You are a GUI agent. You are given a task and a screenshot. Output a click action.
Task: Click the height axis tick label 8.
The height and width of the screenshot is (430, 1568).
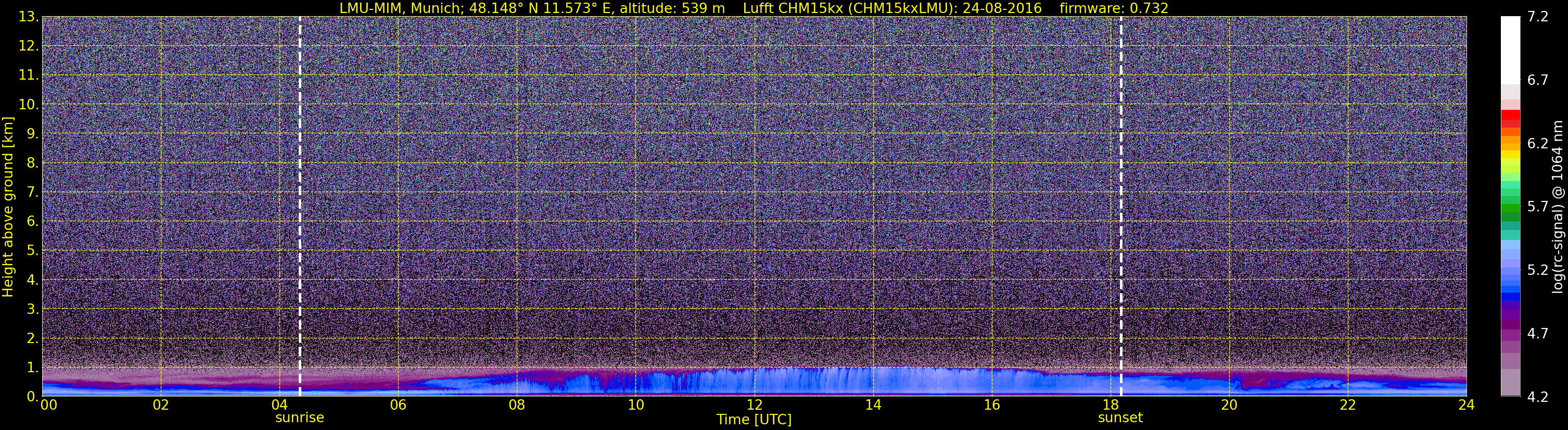click(32, 162)
